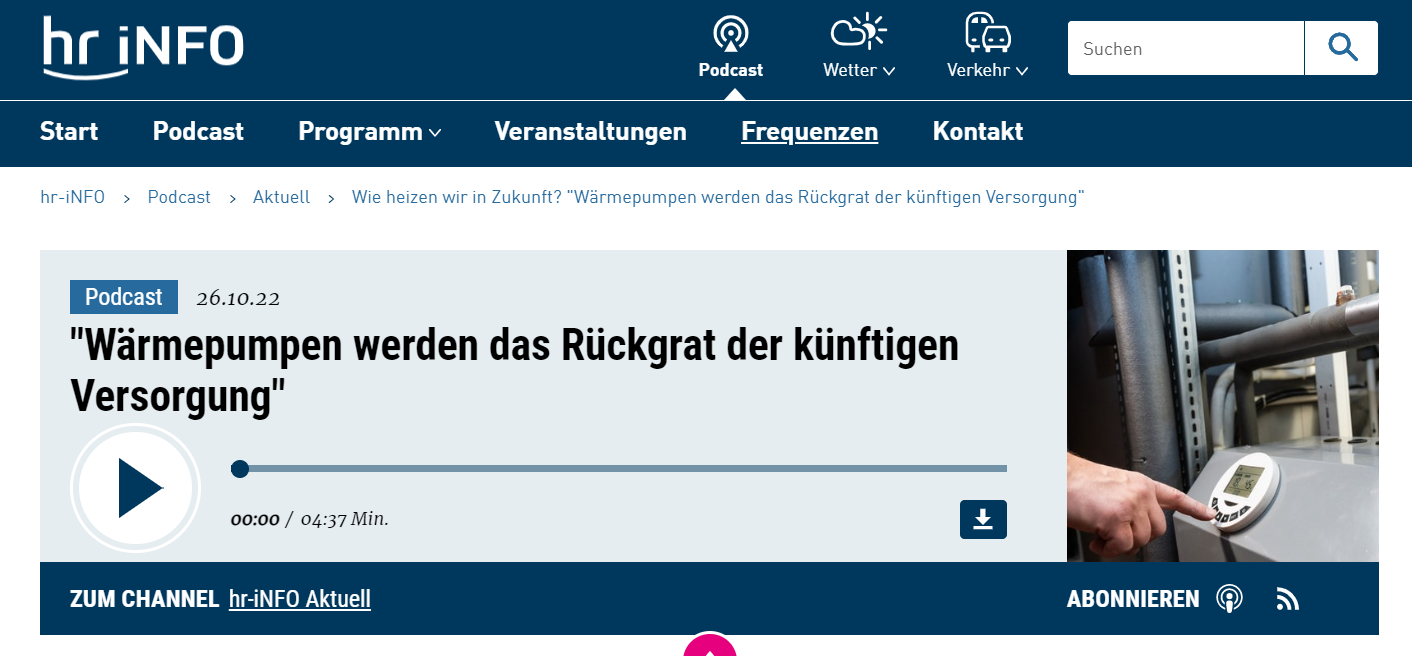1412x656 pixels.
Task: Open Programm in main navigation
Action: (361, 132)
